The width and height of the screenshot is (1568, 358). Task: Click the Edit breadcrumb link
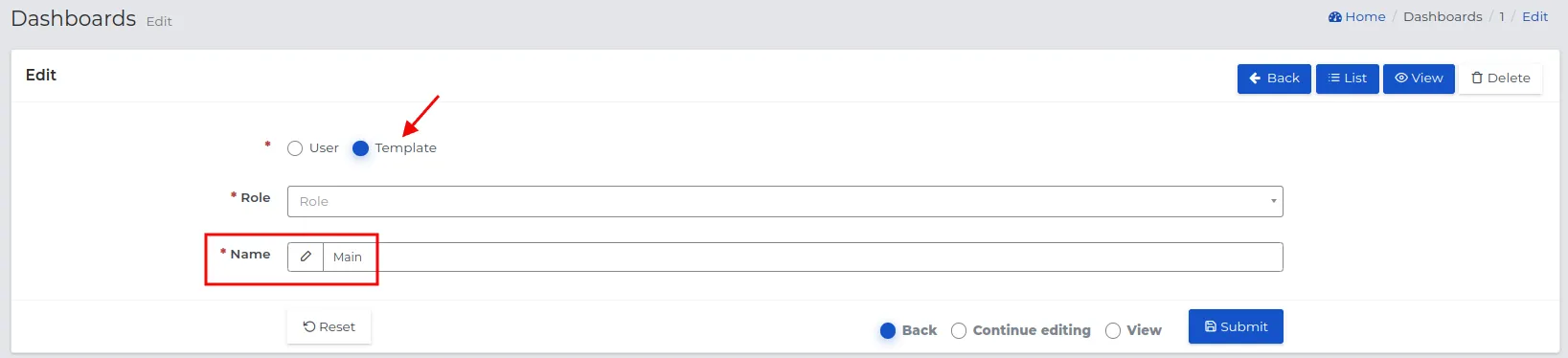(x=1535, y=16)
